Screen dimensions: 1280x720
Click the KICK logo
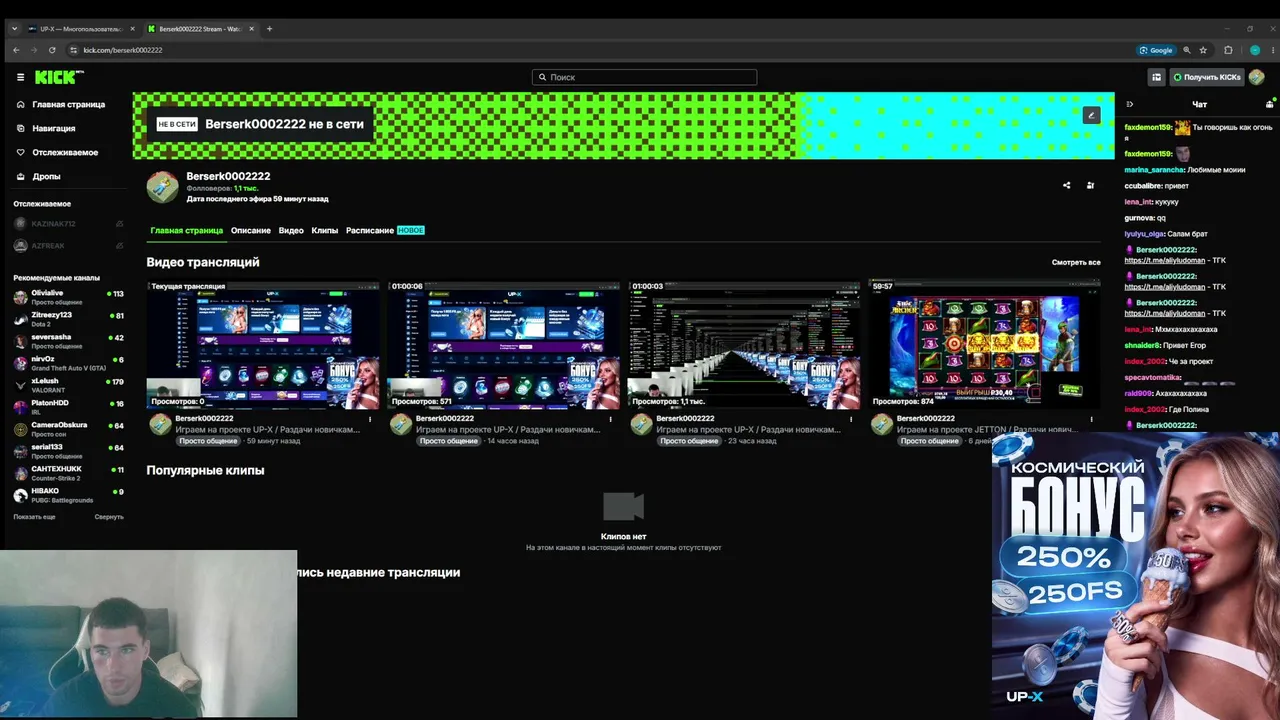(x=59, y=77)
